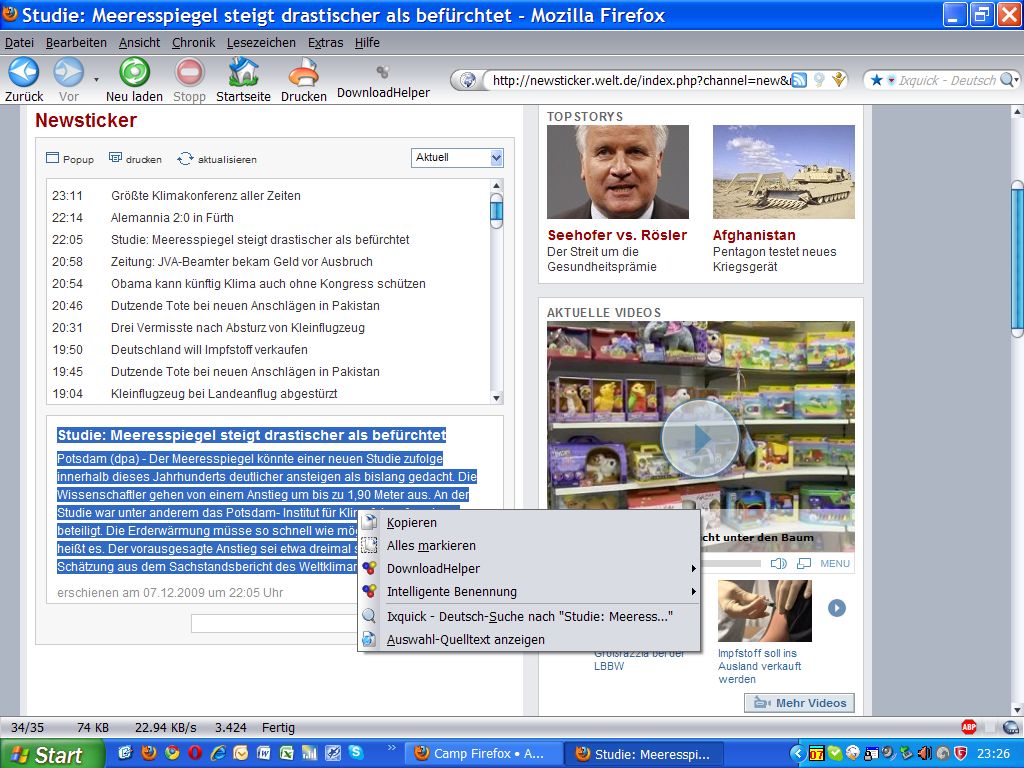Screen dimensions: 1024x768
Task: Choose Ixquick Deutsch-Suche context entry
Action: tap(529, 616)
